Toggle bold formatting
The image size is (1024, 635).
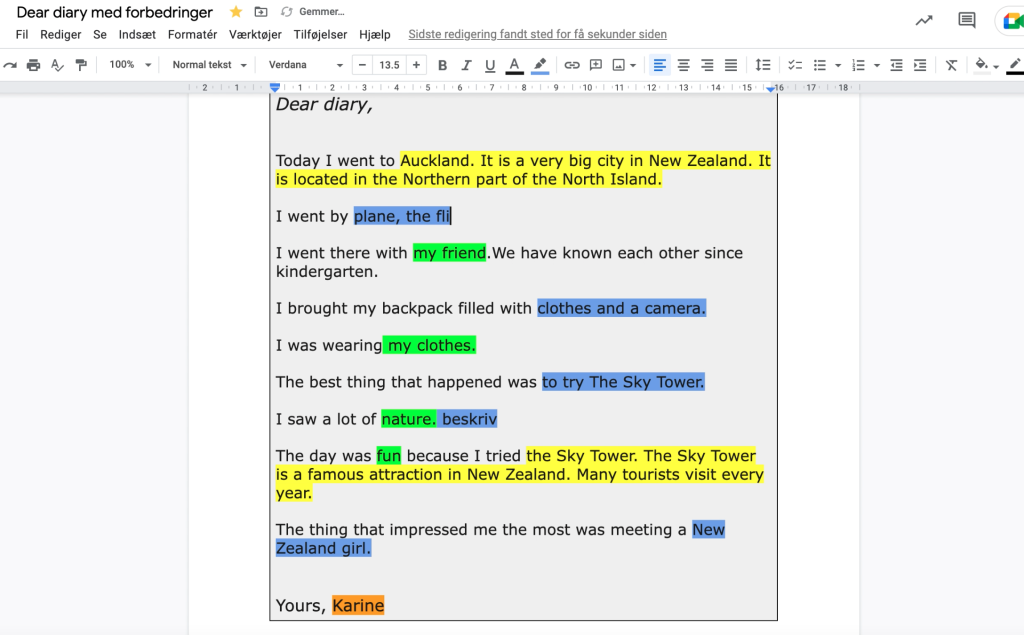click(442, 65)
